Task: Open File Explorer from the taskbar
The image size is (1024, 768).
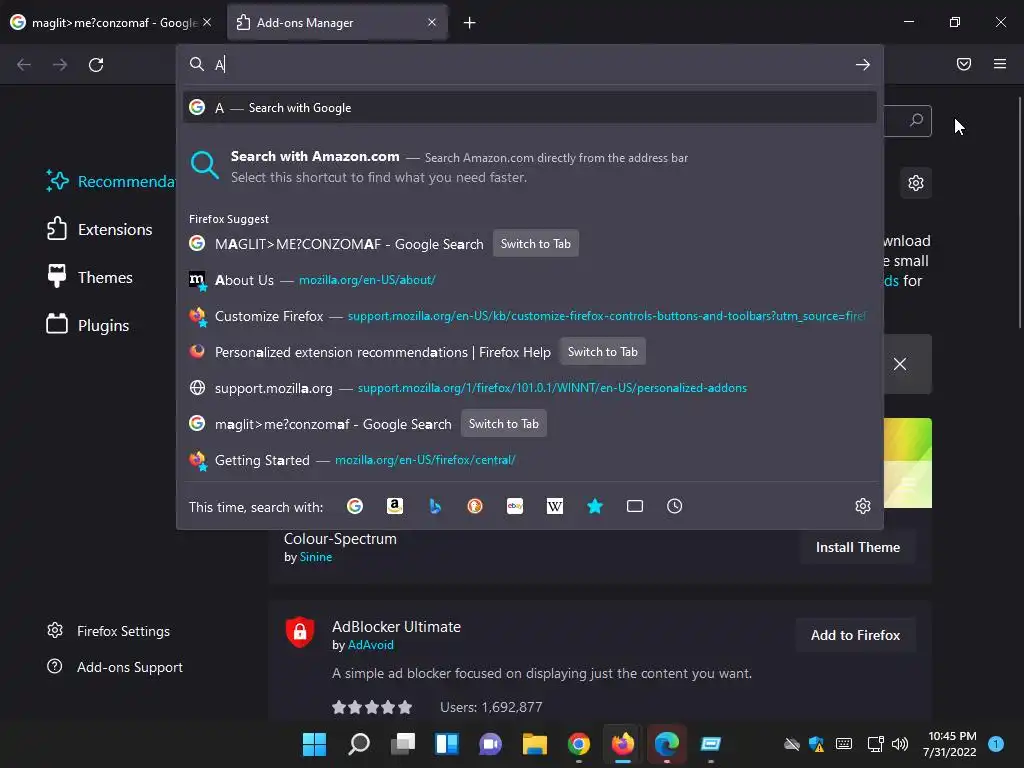Action: pos(535,744)
